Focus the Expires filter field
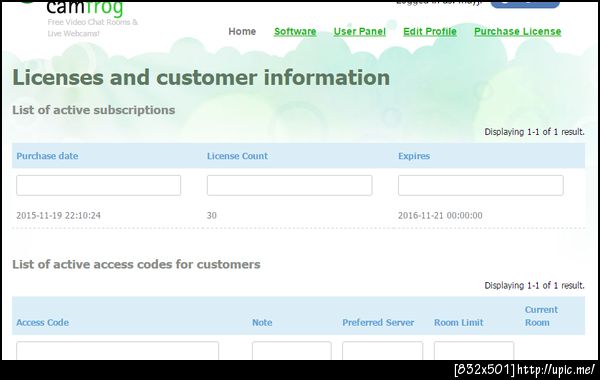This screenshot has height=380, width=600. 481,186
